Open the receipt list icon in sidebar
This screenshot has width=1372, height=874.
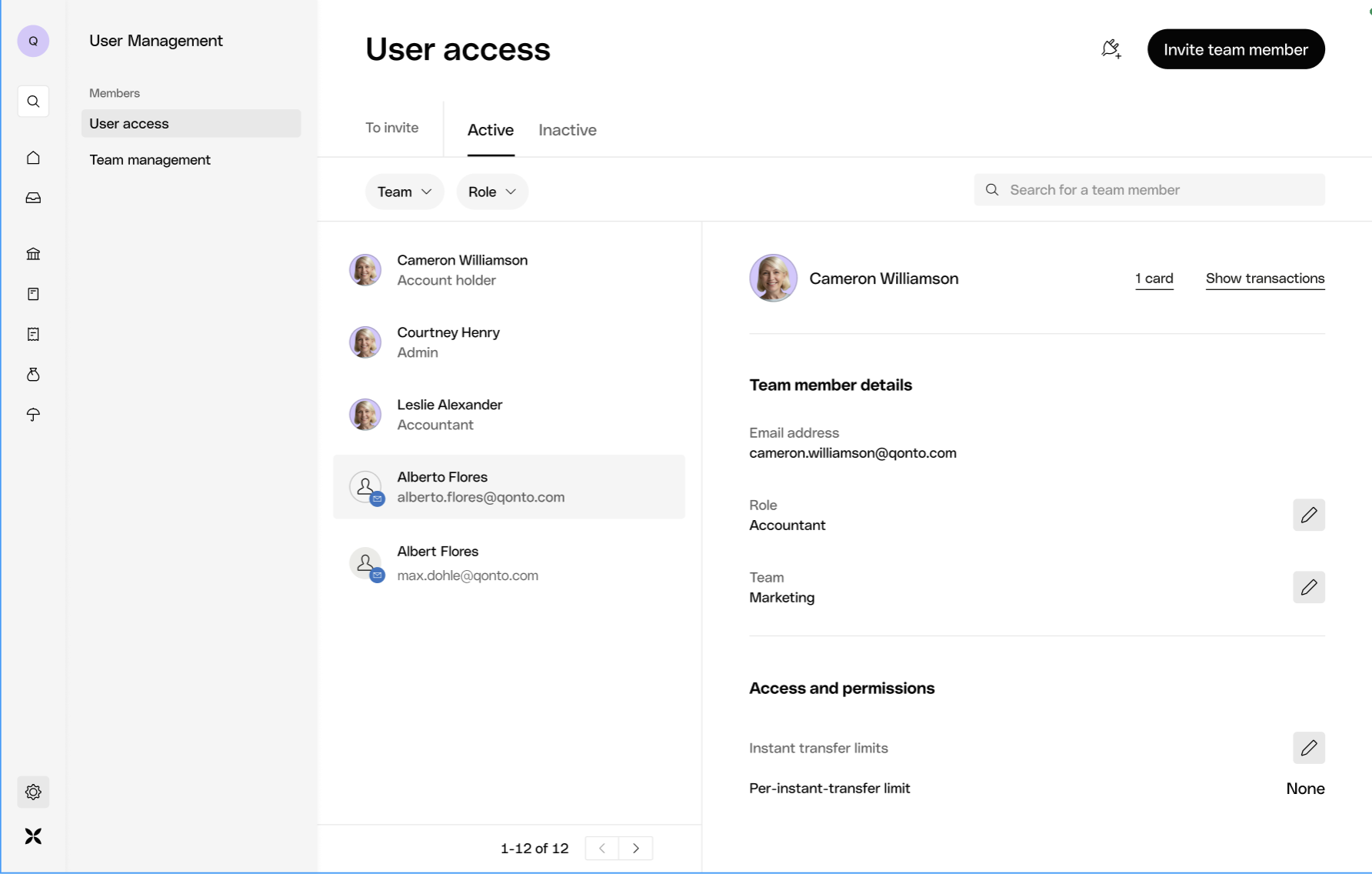33,334
